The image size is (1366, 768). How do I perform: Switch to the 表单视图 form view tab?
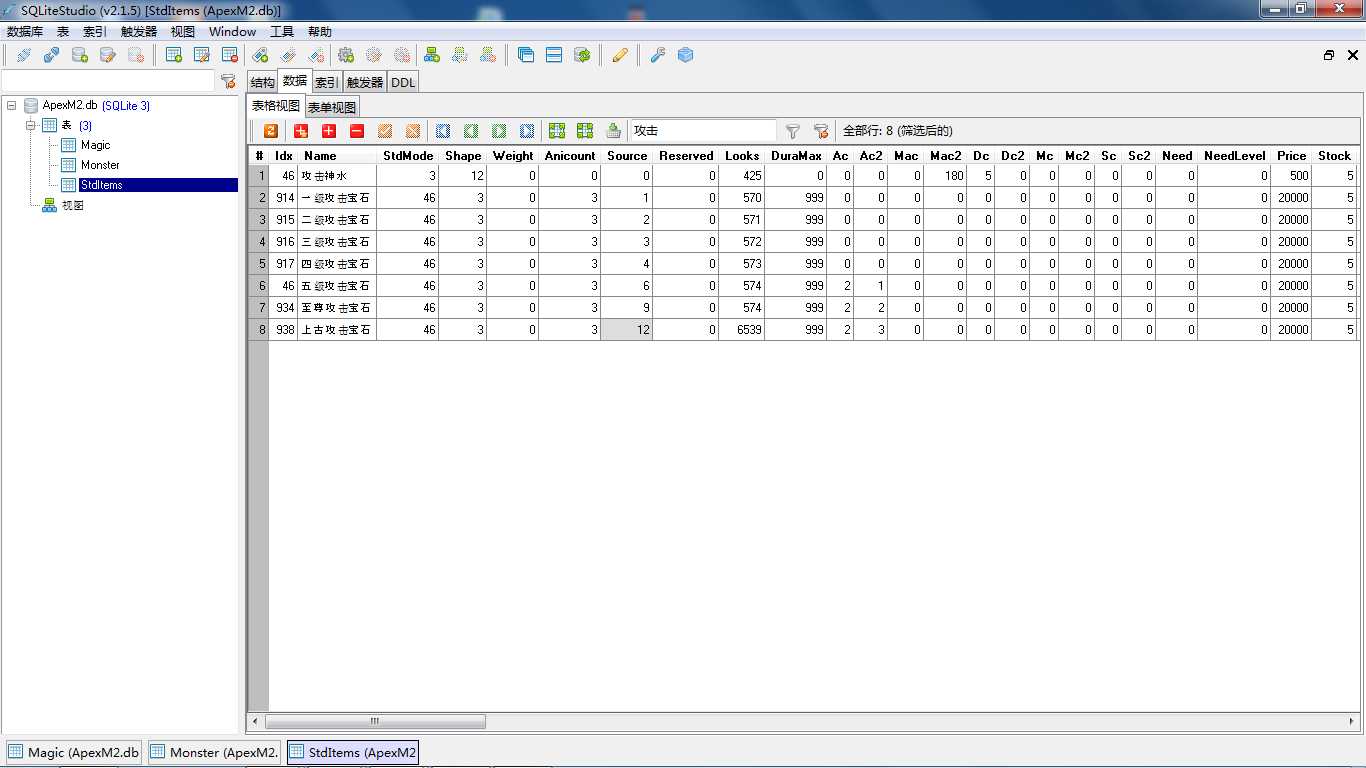coord(331,107)
